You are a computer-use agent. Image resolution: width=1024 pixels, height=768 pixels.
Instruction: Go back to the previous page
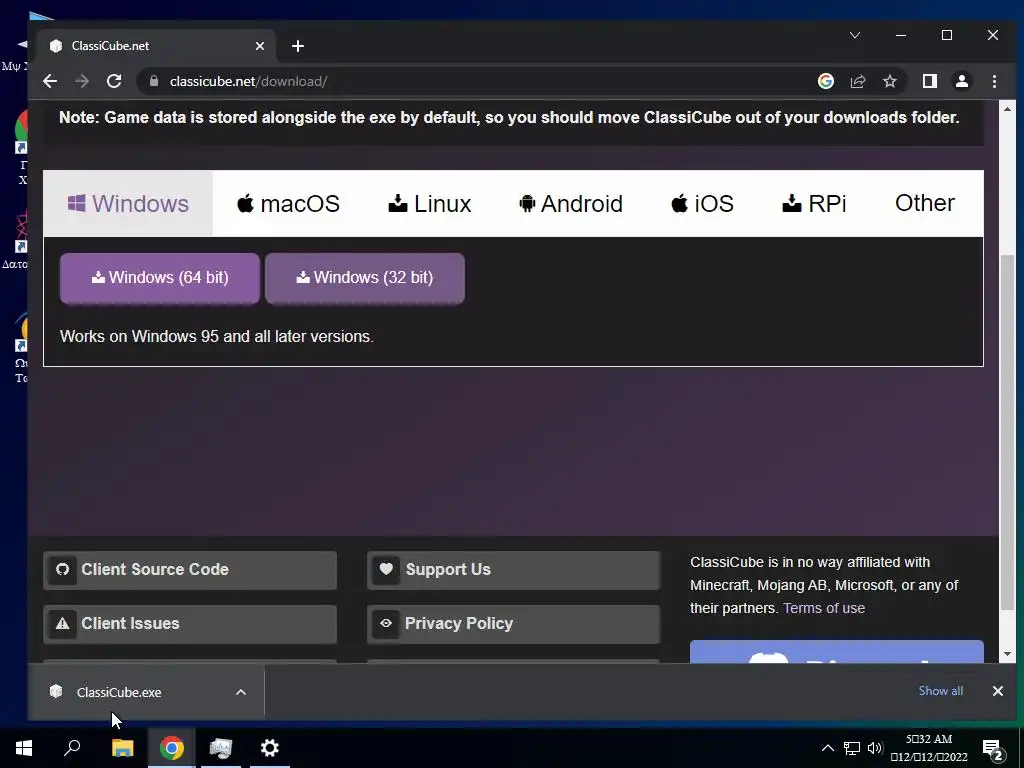click(50, 81)
